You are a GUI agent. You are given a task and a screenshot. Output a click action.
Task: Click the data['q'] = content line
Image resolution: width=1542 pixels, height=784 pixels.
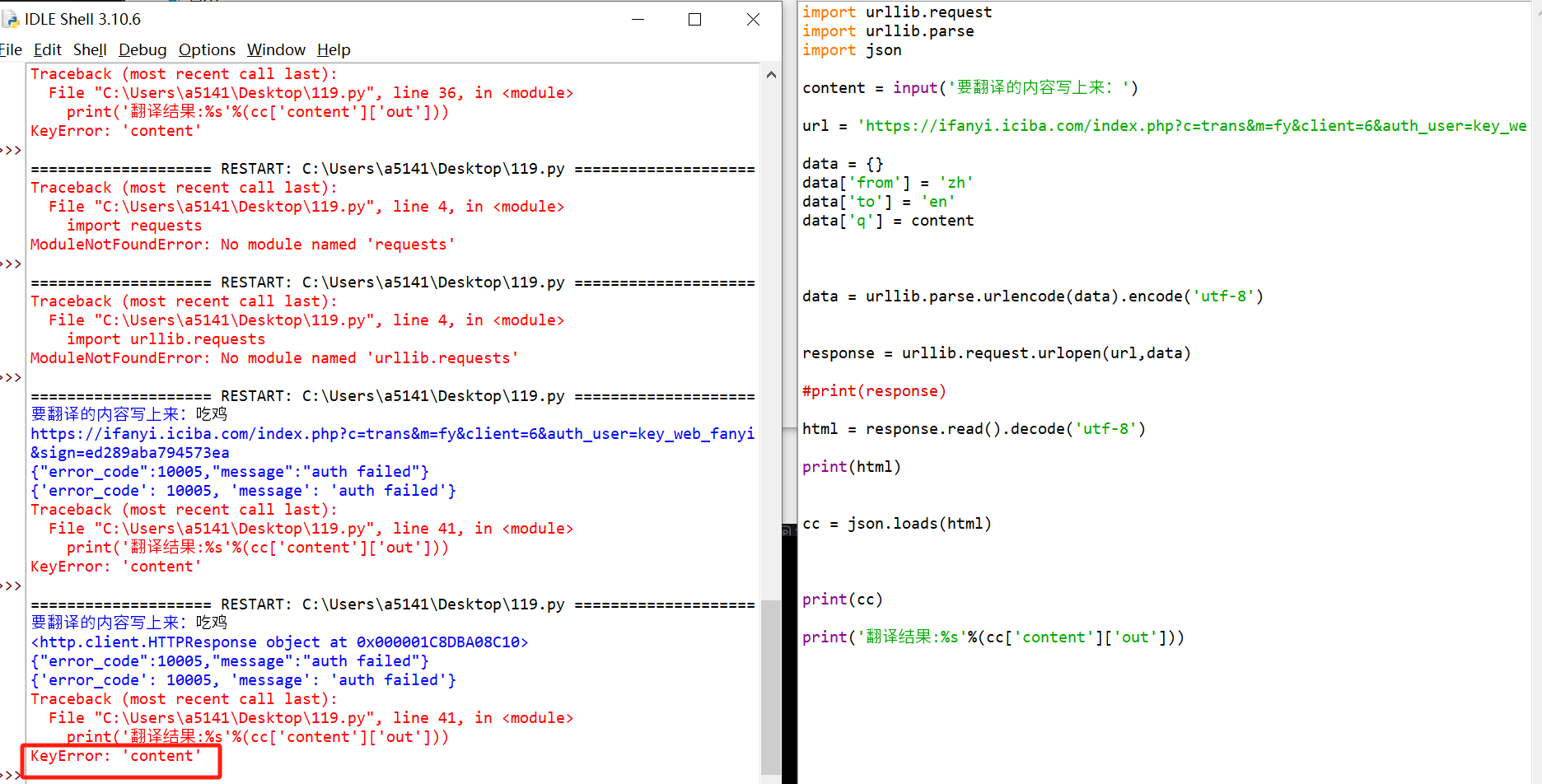coord(888,221)
